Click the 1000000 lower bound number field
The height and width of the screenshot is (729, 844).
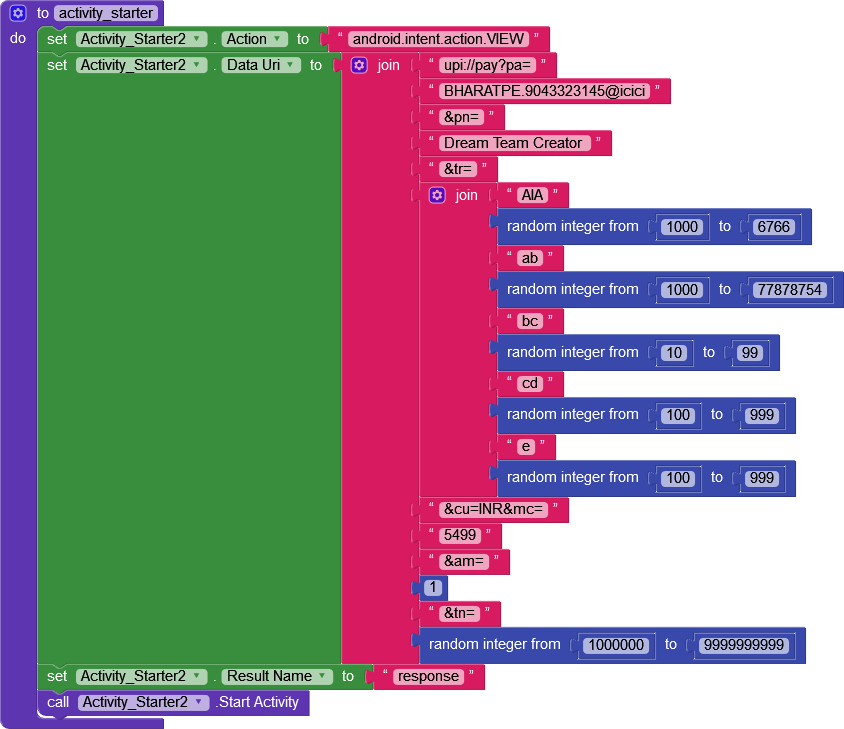coord(616,645)
